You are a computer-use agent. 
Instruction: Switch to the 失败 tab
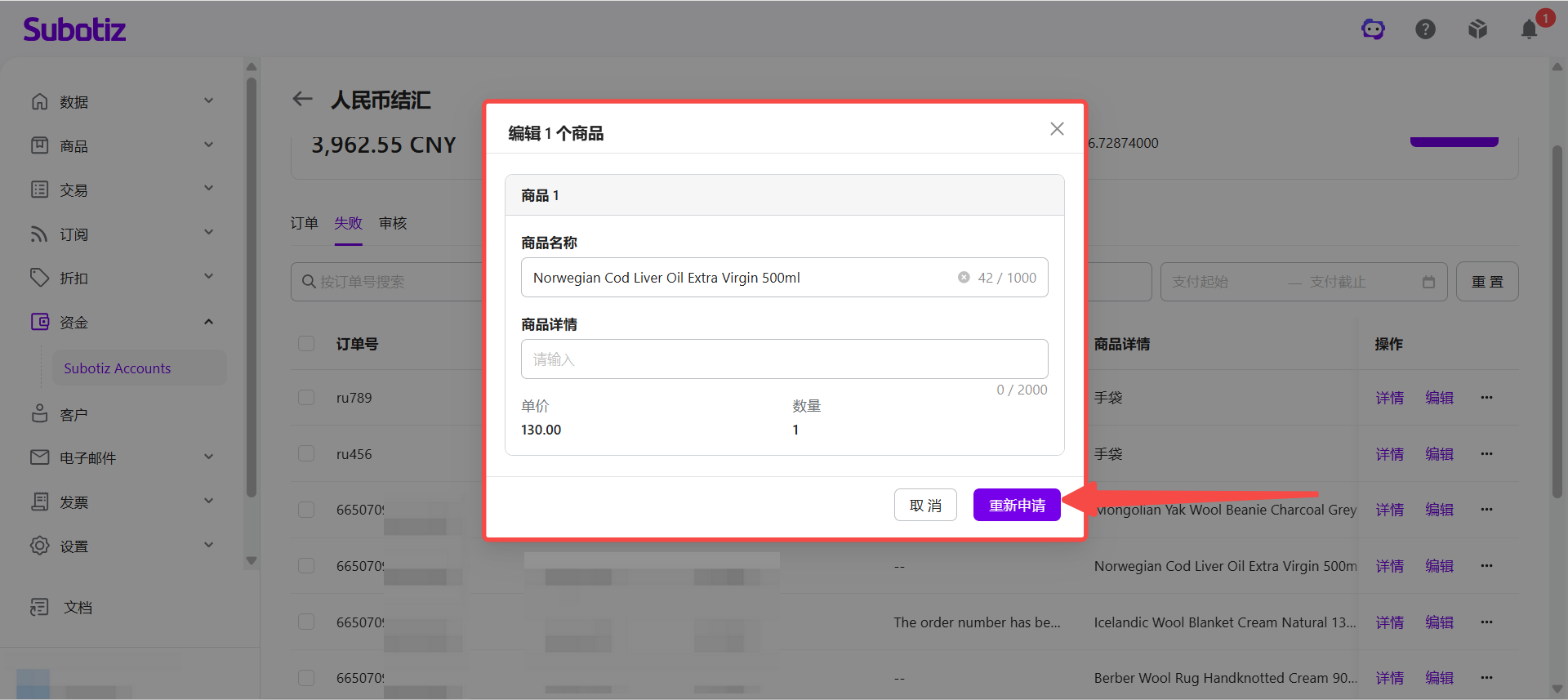[x=348, y=223]
